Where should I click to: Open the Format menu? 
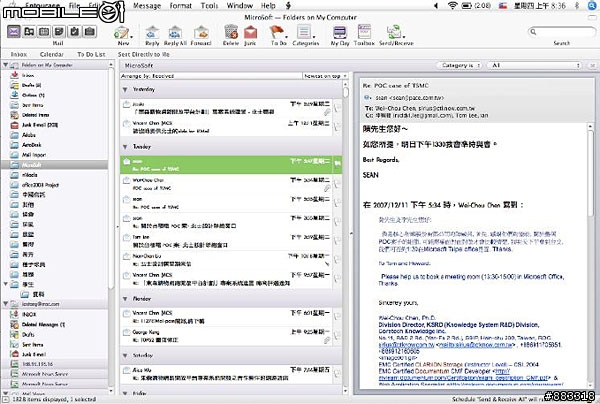181,6
